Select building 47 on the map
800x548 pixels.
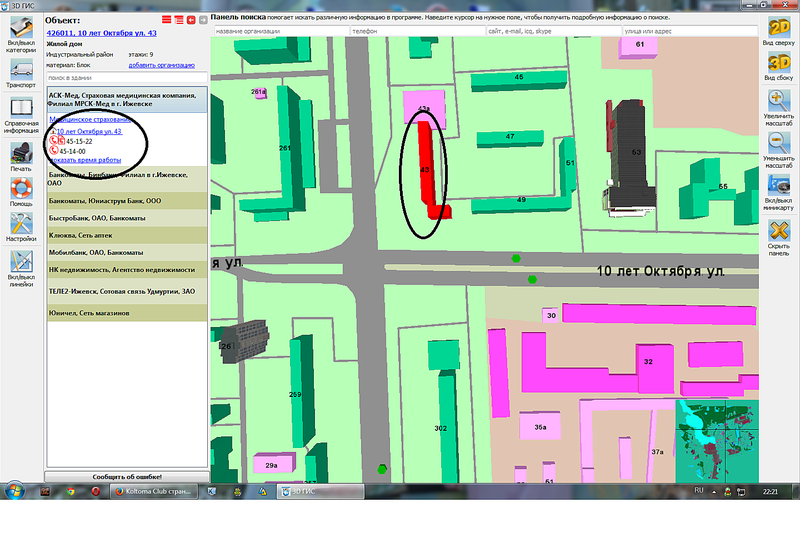pyautogui.click(x=510, y=138)
